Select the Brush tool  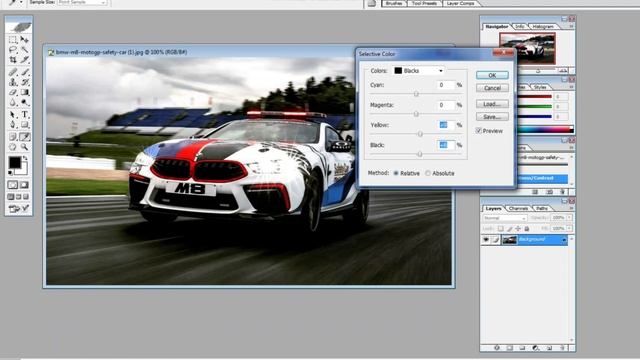click(x=24, y=72)
